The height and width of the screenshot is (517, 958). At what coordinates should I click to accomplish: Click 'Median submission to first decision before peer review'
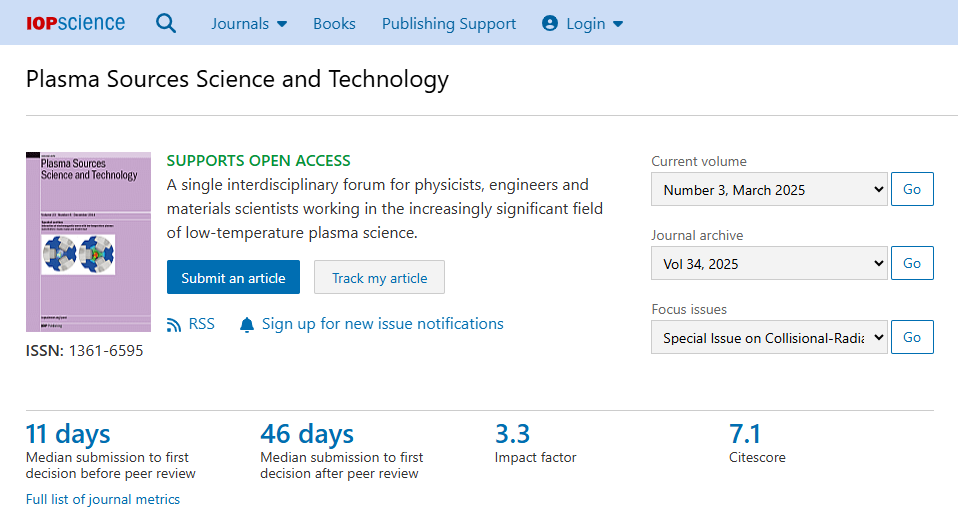(x=111, y=465)
